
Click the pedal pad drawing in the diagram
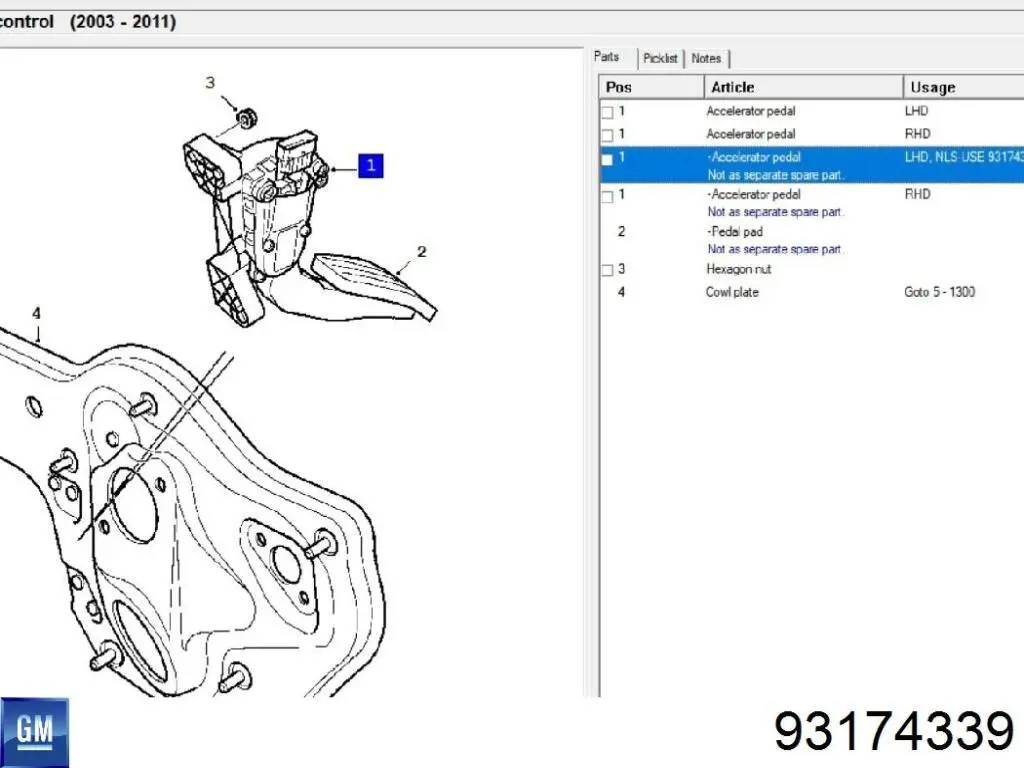point(375,285)
